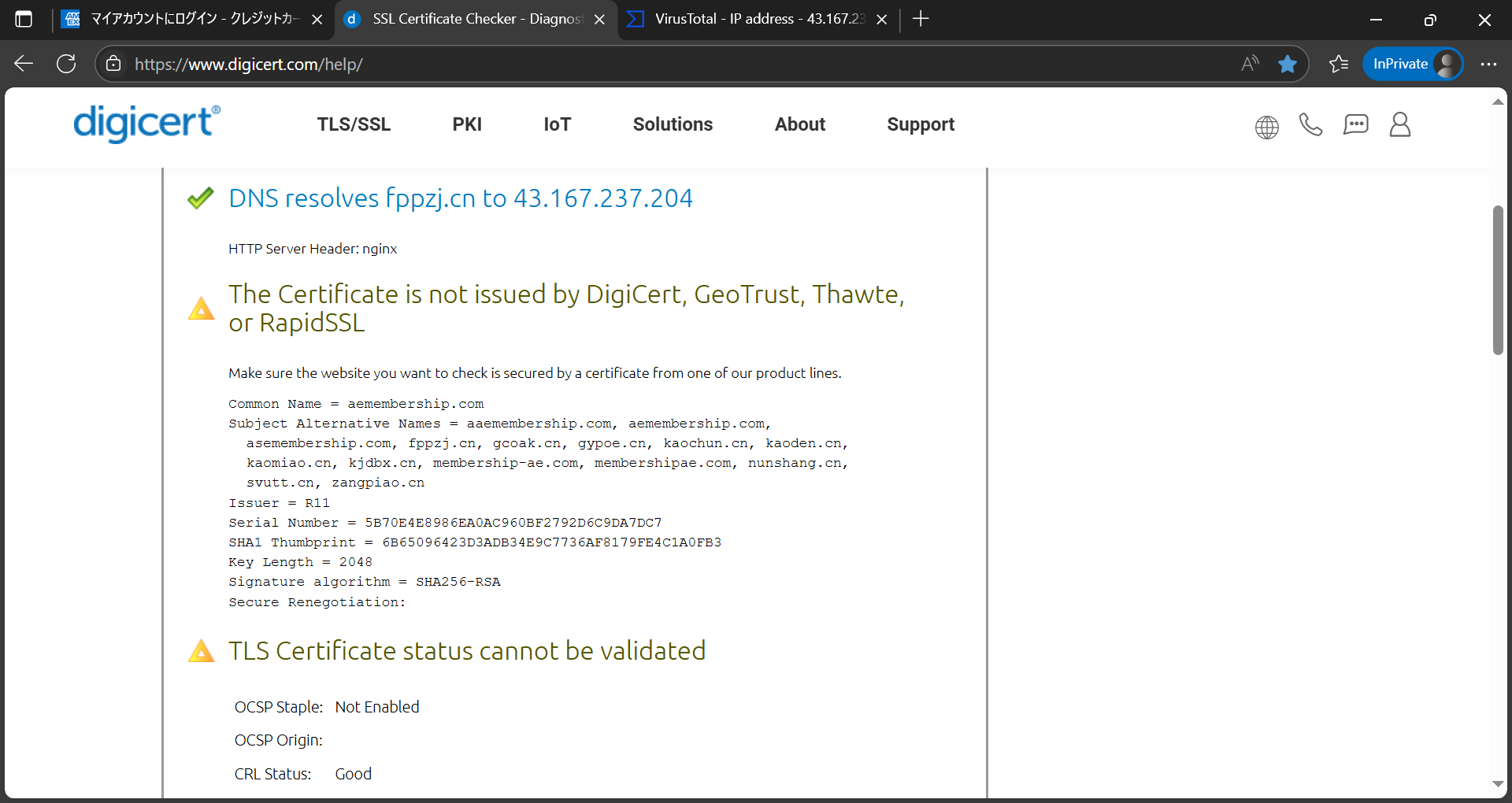Screen dimensions: 1512x803
Task: Open the About menu
Action: point(800,124)
